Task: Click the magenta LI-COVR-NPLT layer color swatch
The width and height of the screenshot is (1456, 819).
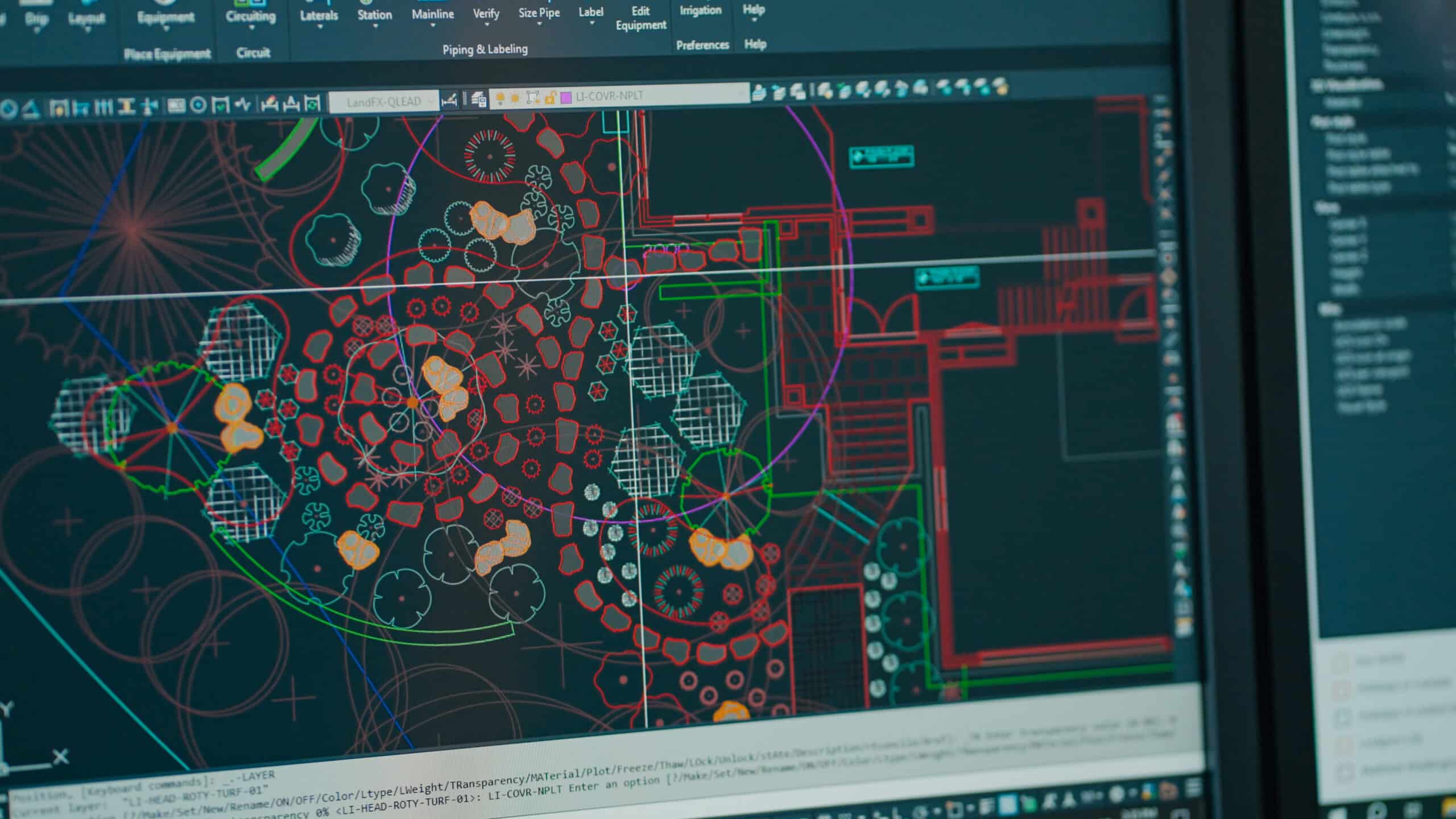Action: [x=566, y=97]
